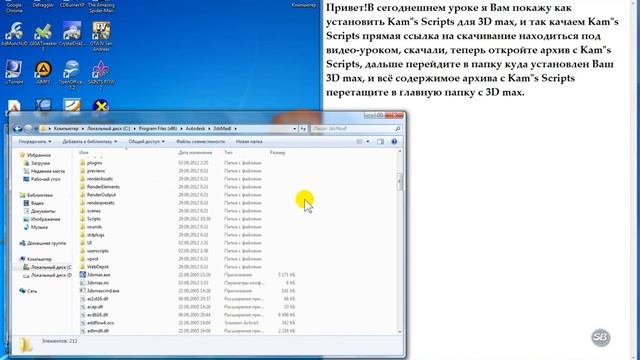This screenshot has height=360, width=640.
Task: Open the AdMunchUD wrench desktop shortcut
Action: (14, 34)
